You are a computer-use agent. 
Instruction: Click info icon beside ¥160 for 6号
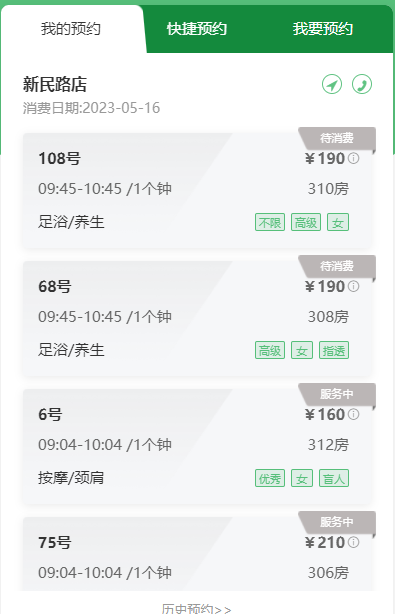(354, 414)
